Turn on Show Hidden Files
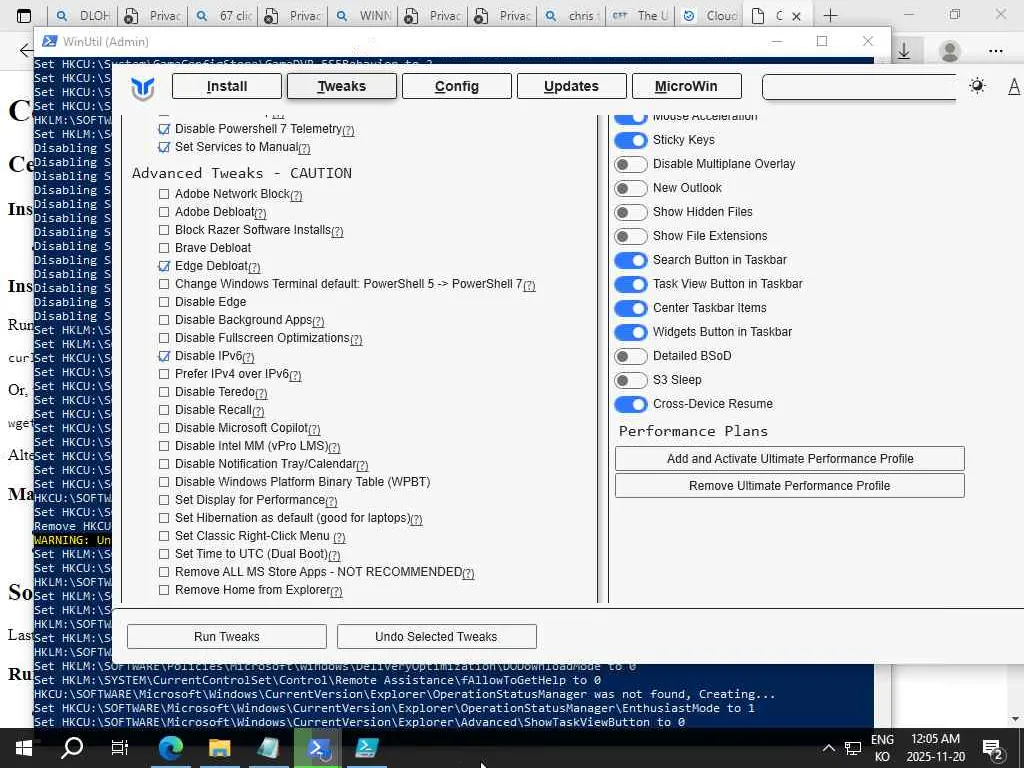 [x=631, y=212]
